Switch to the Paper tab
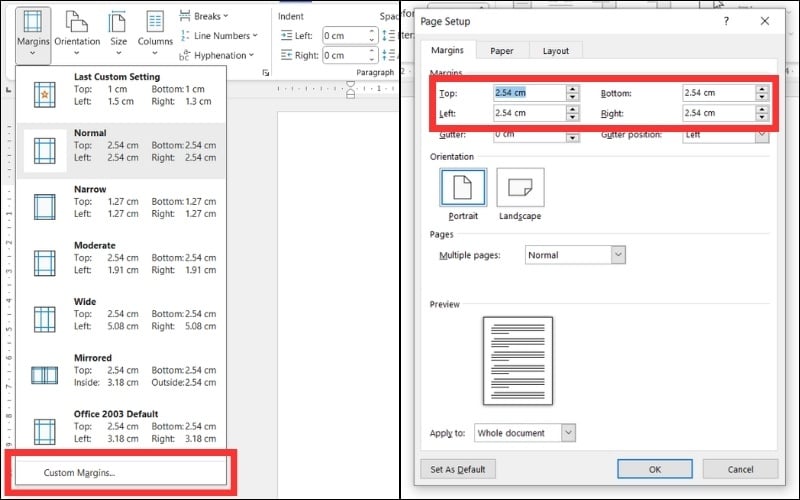 502,51
